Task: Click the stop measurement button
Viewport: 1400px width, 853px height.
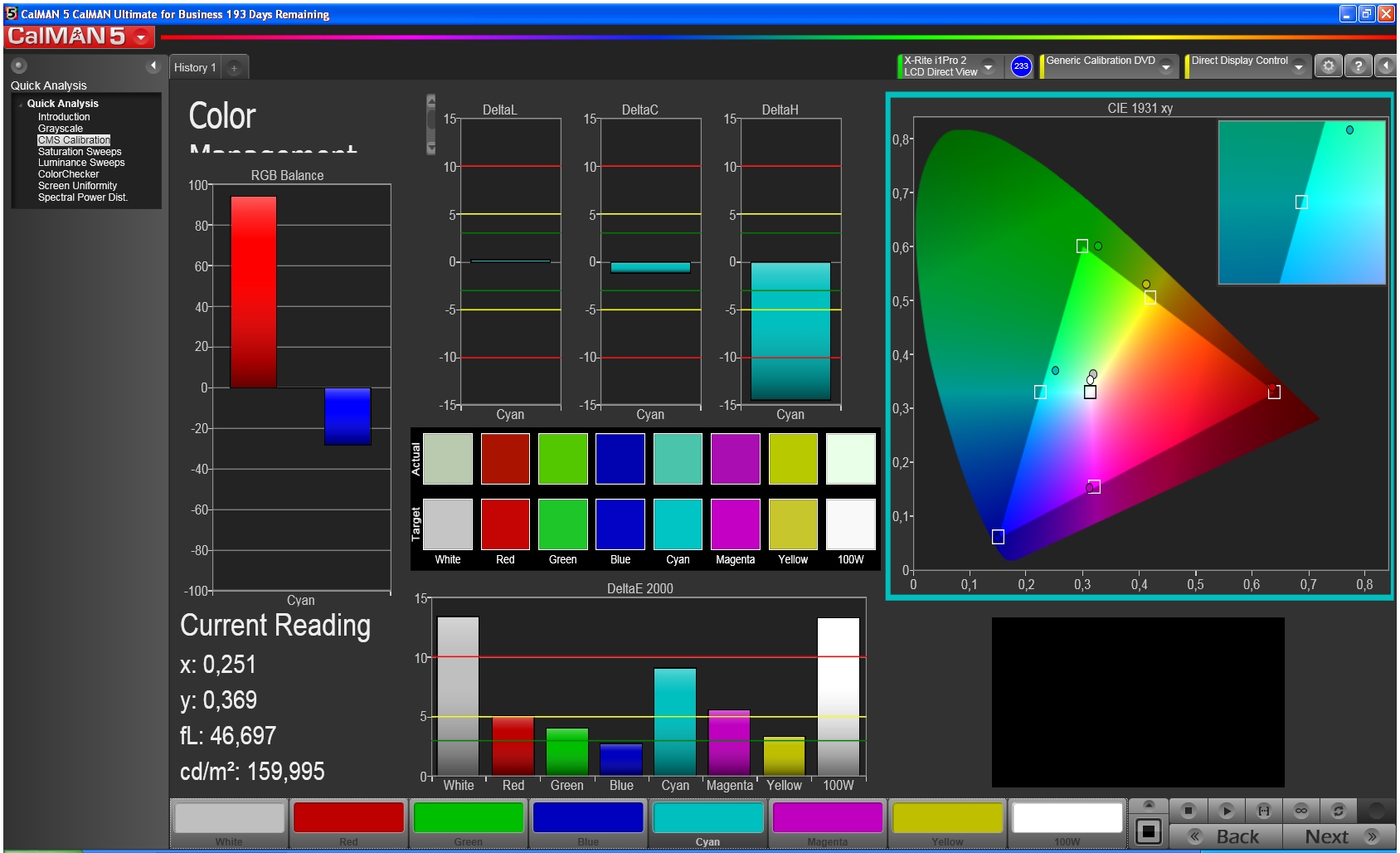Action: pos(1189,811)
